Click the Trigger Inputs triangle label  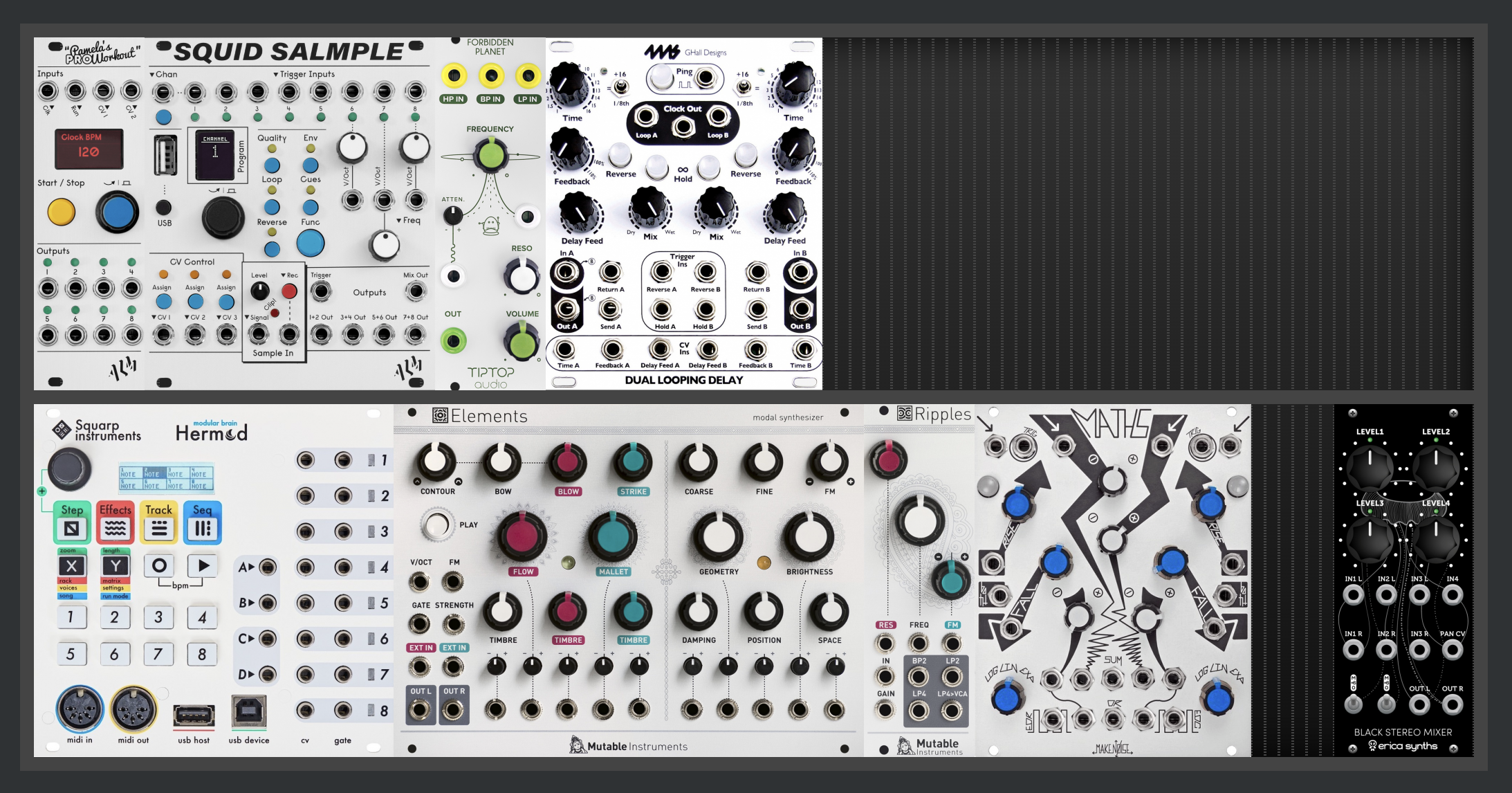tap(304, 74)
